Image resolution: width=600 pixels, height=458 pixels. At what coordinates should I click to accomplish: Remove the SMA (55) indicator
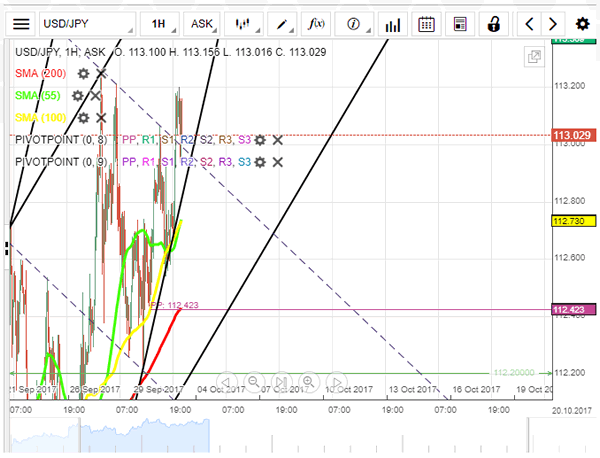[96, 95]
